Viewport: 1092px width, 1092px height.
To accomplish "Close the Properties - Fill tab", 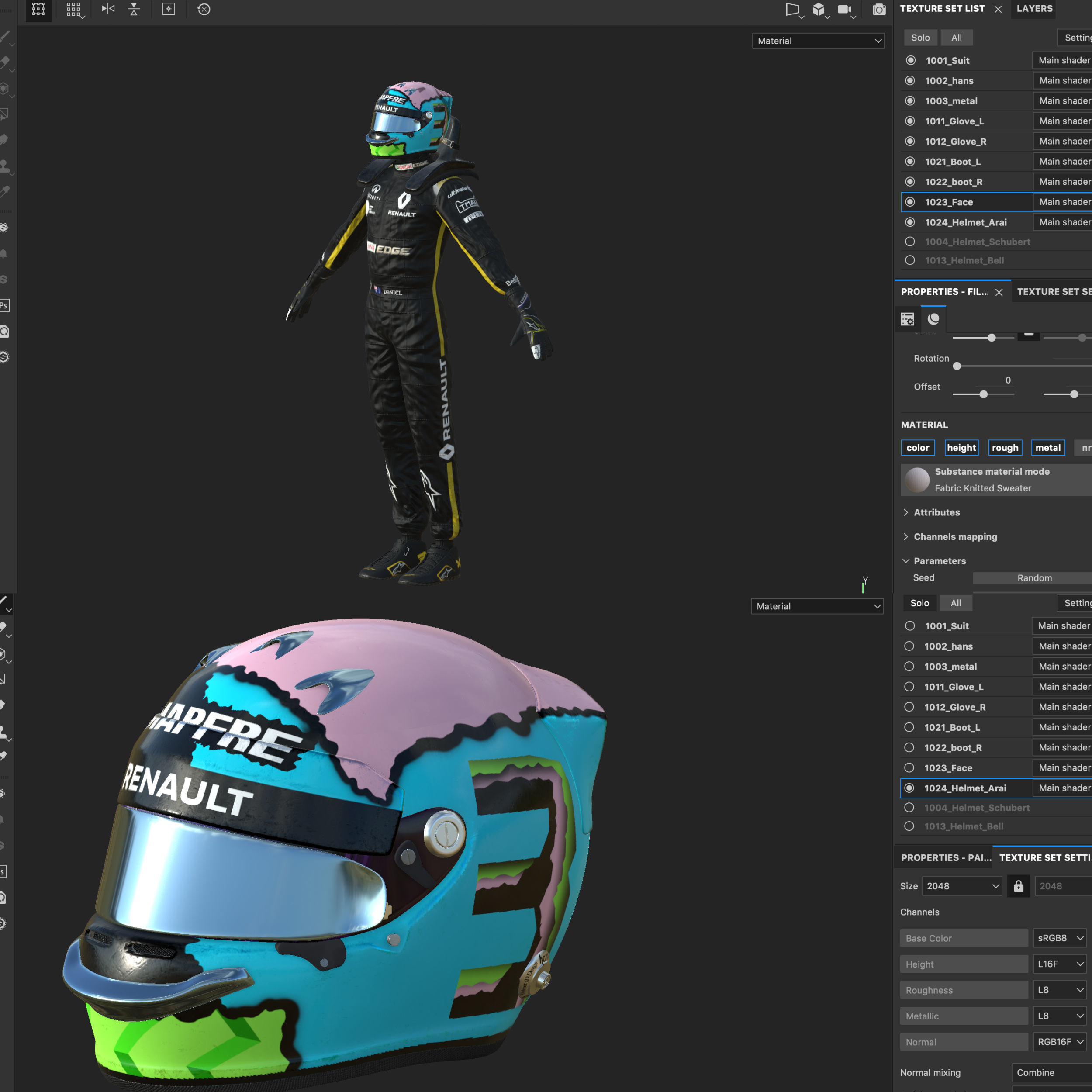I will (x=999, y=292).
